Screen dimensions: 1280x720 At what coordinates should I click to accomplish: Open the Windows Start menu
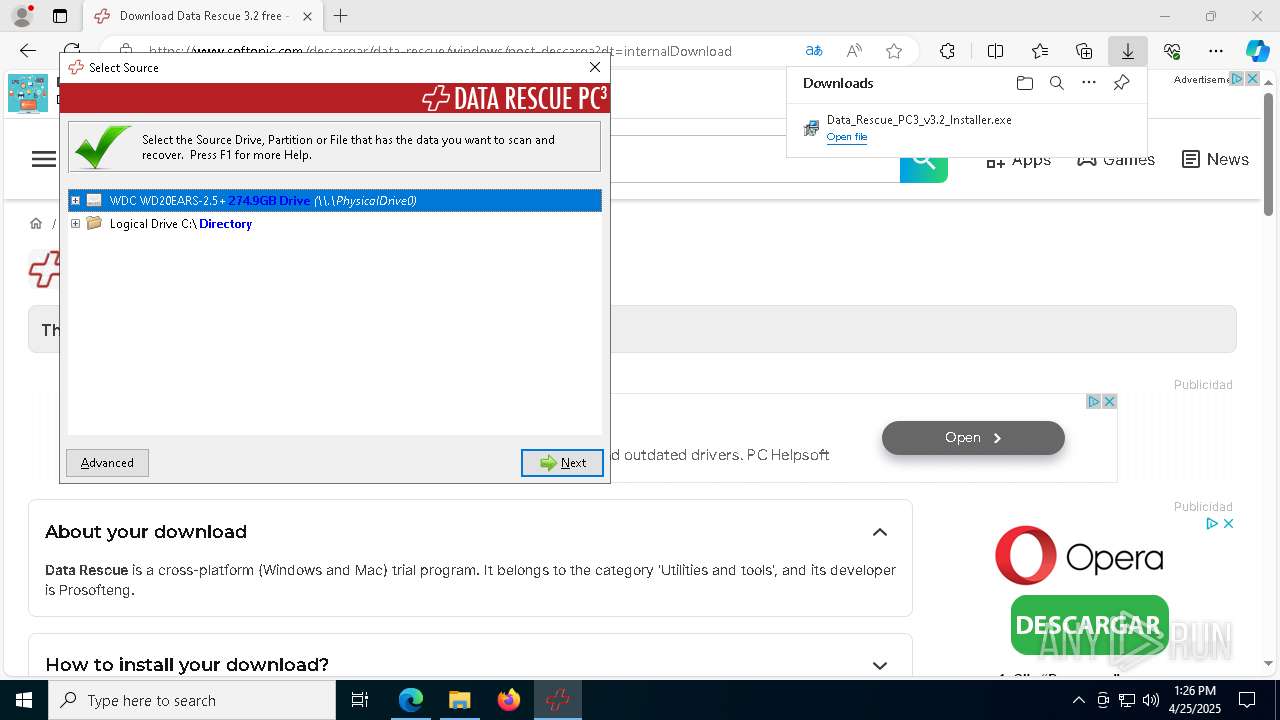(x=24, y=700)
